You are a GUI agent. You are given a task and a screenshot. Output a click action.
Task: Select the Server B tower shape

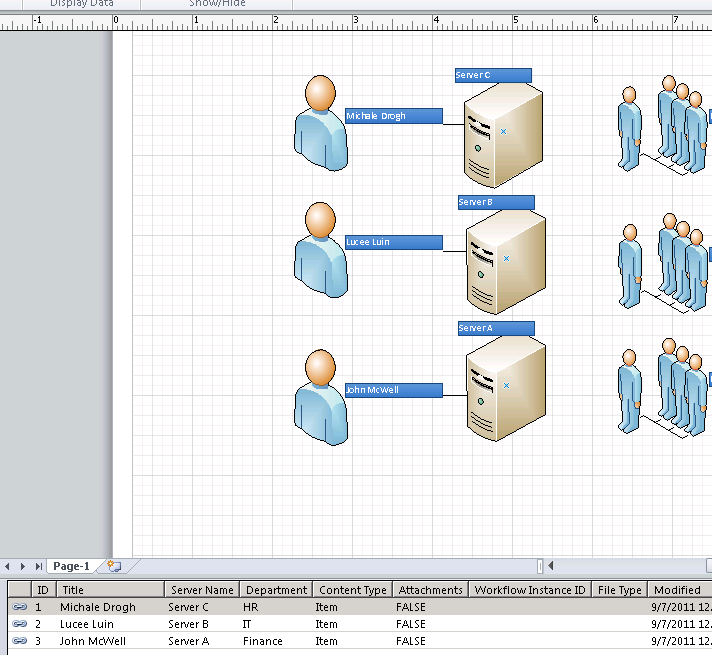click(x=506, y=262)
